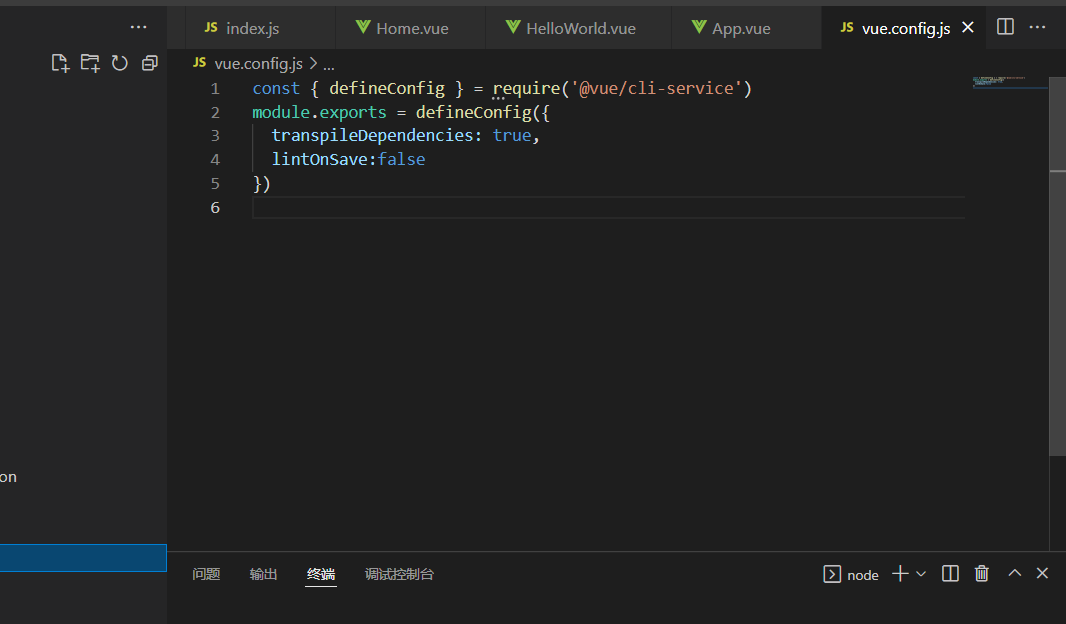Click the 'lintOnSave' property text
This screenshot has height=624, width=1066.
pyautogui.click(x=320, y=159)
